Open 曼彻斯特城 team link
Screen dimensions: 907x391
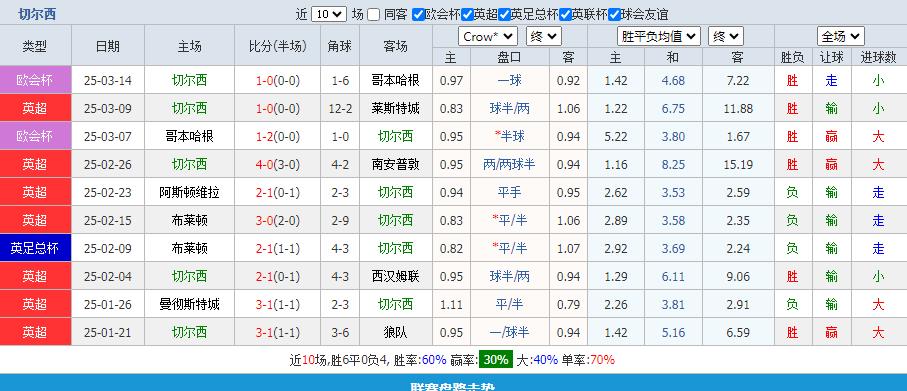(x=189, y=304)
